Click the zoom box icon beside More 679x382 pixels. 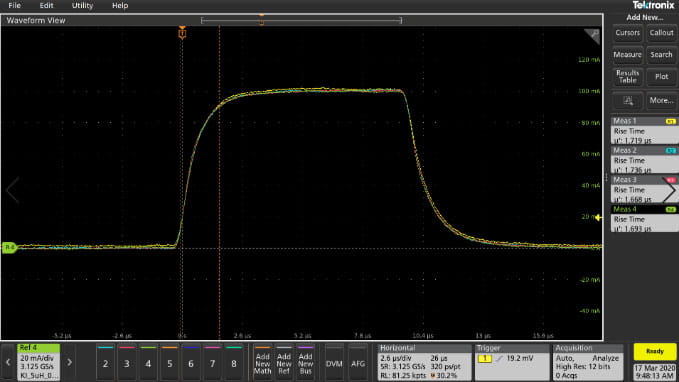[627, 100]
